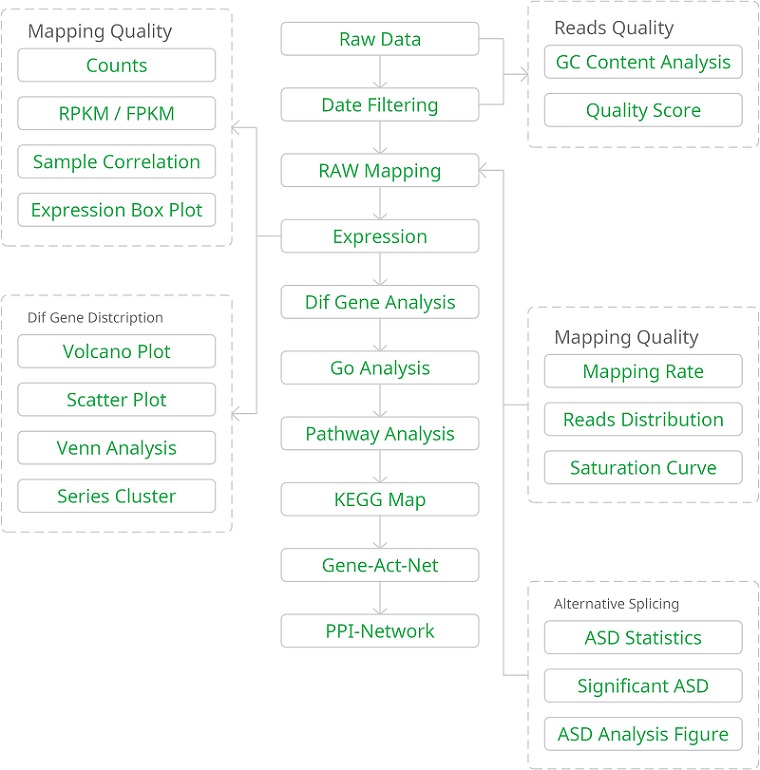Open the Counts item
The height and width of the screenshot is (770, 760).
[x=117, y=66]
